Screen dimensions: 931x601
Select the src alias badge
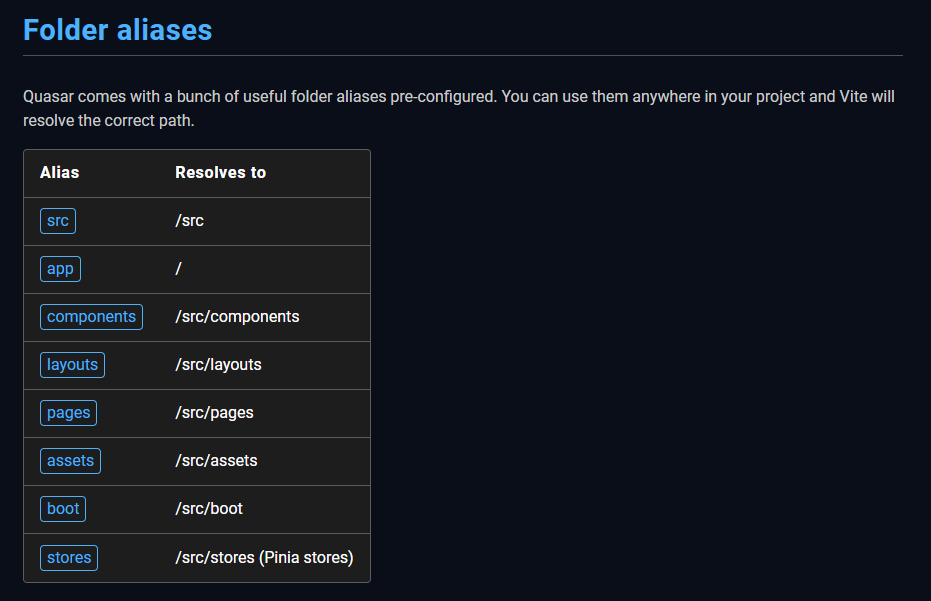[58, 221]
